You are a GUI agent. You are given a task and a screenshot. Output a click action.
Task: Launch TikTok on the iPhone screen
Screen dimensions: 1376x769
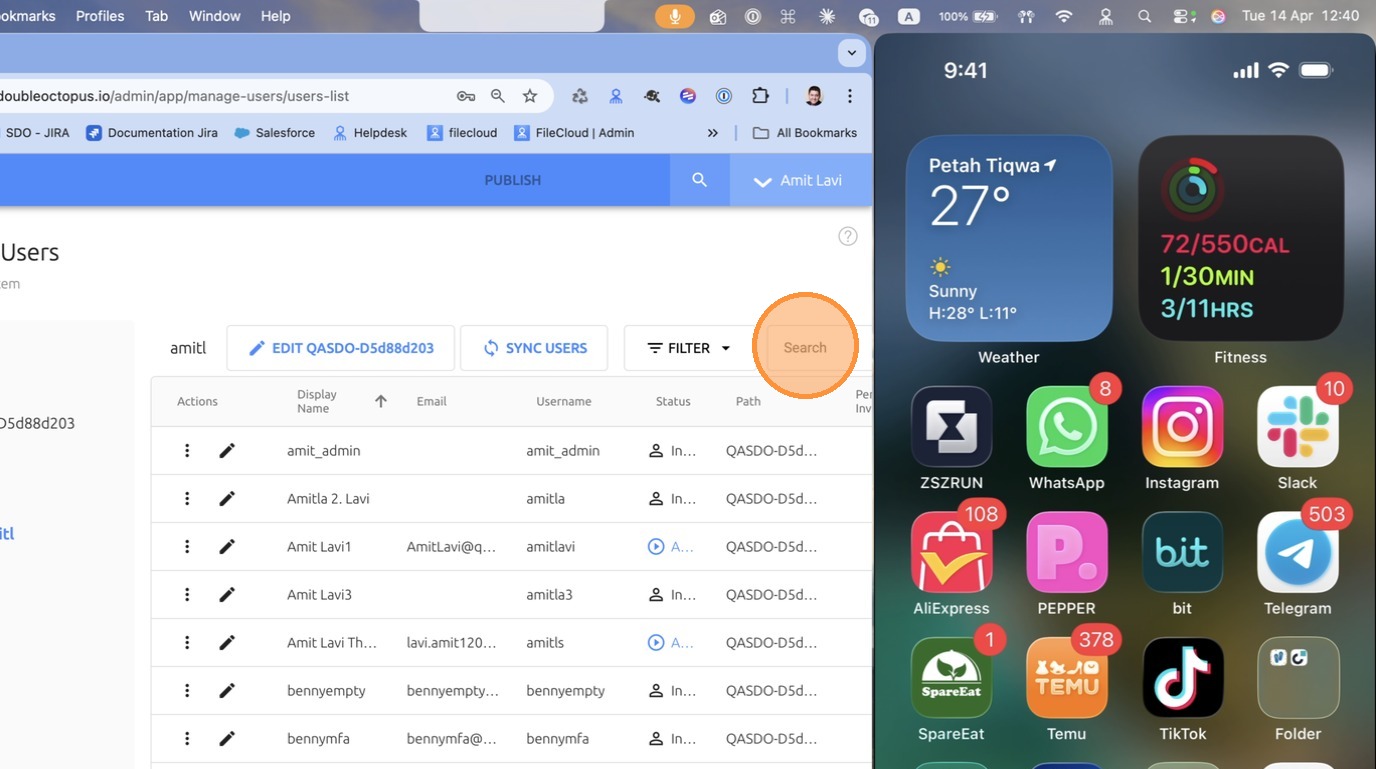coord(1182,678)
